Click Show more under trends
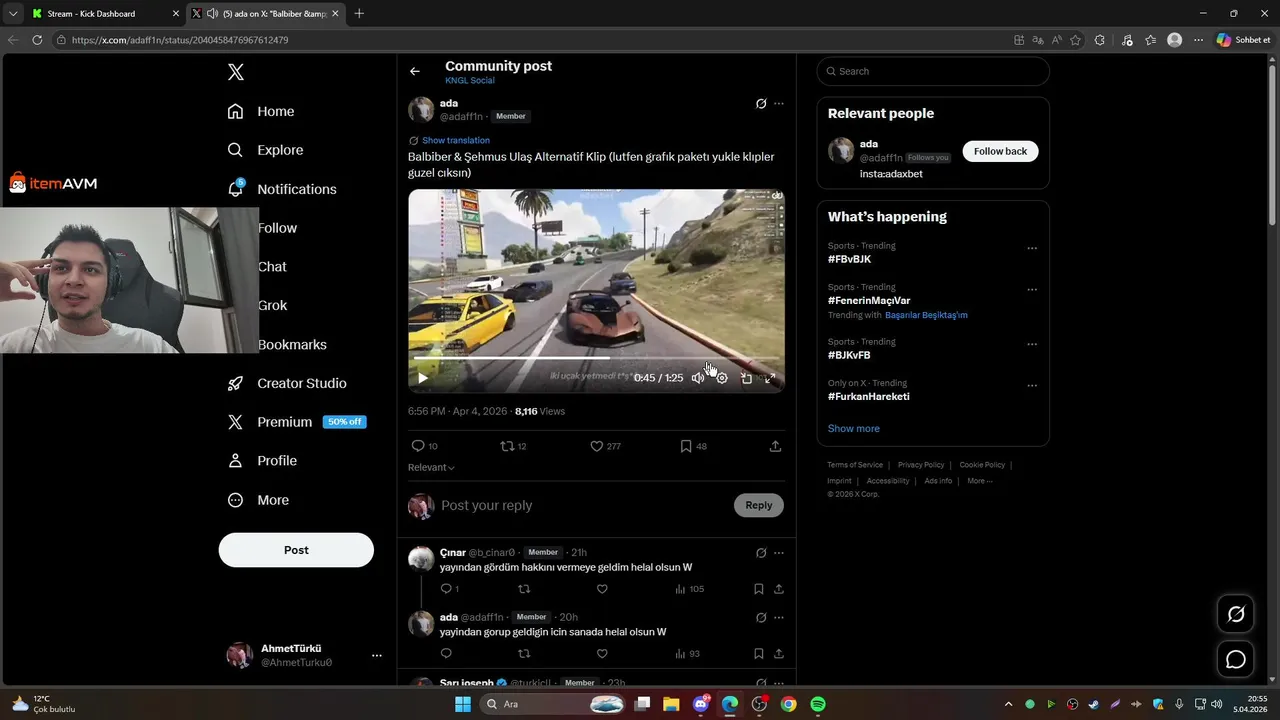 click(x=854, y=429)
